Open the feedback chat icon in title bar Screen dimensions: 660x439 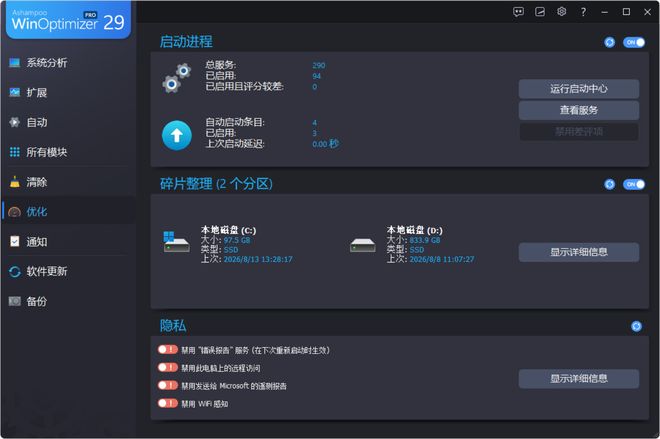(519, 12)
